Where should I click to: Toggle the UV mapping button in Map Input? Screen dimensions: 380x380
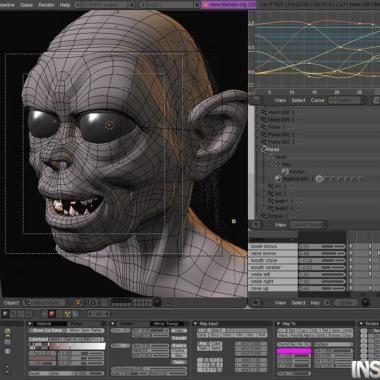coord(202,330)
